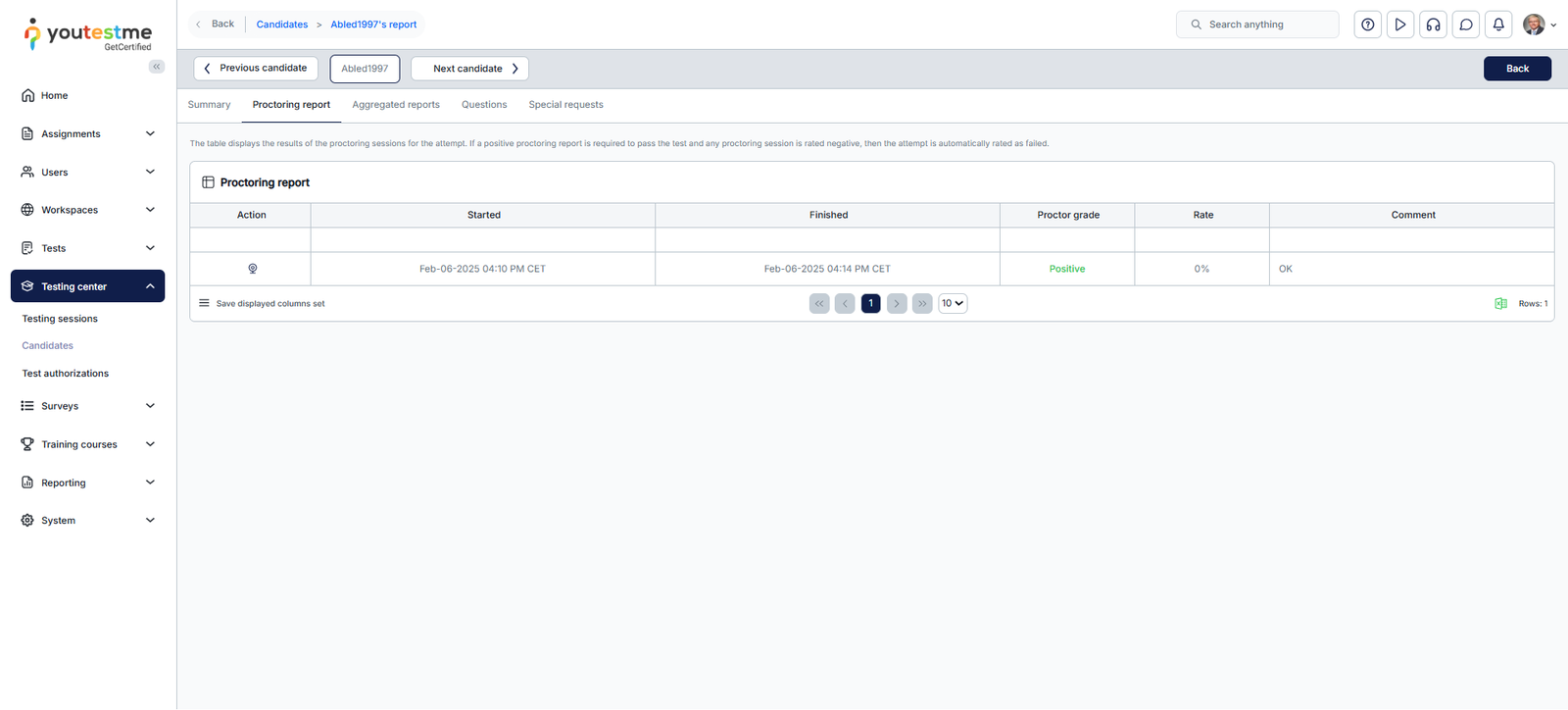Open Save displayed columns set menu
The image size is (1568, 710).
tap(262, 304)
